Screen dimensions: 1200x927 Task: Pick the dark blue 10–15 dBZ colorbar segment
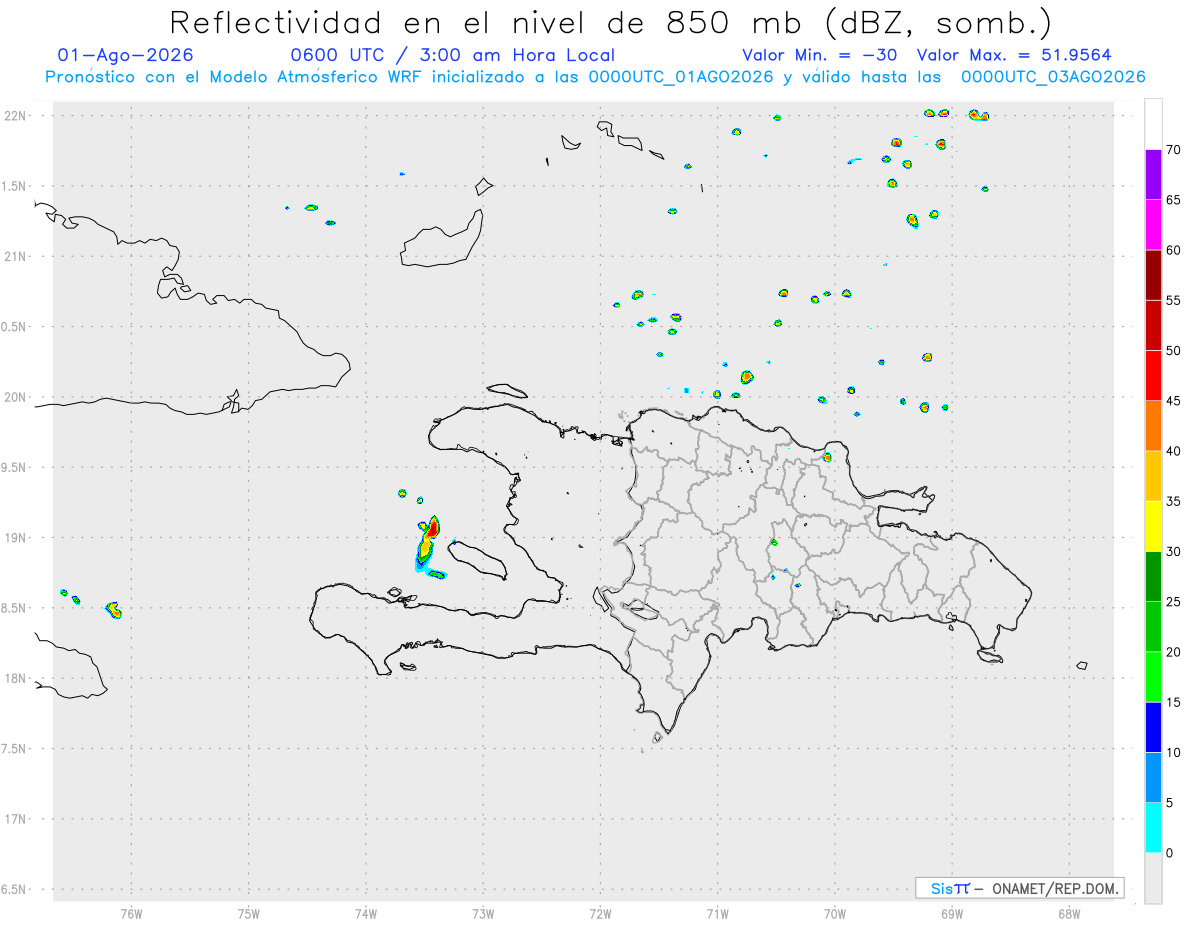[1153, 727]
